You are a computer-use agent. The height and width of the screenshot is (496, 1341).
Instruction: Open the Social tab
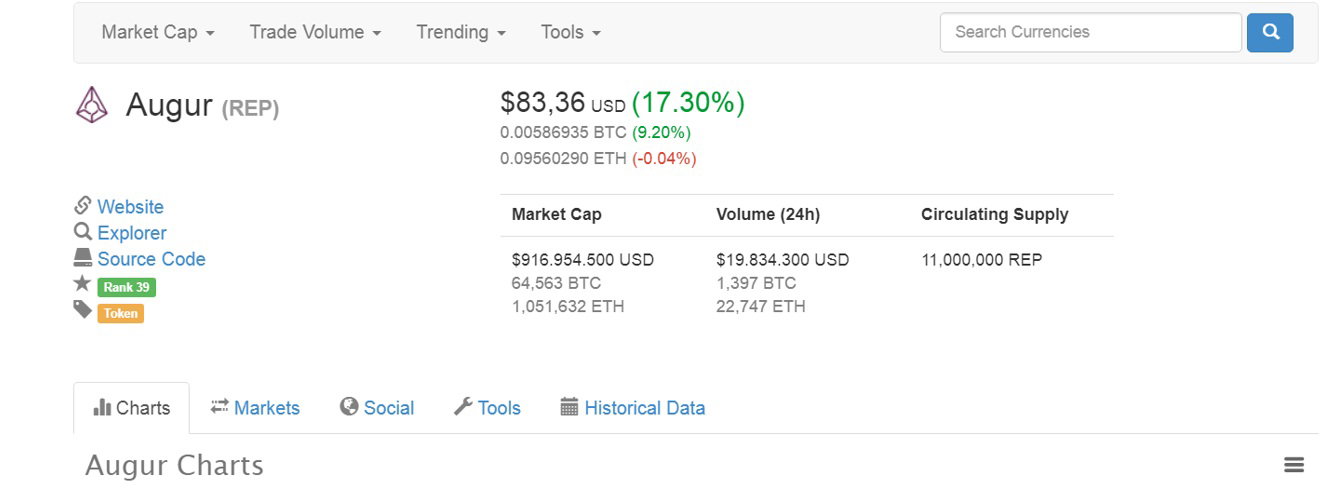pos(377,408)
